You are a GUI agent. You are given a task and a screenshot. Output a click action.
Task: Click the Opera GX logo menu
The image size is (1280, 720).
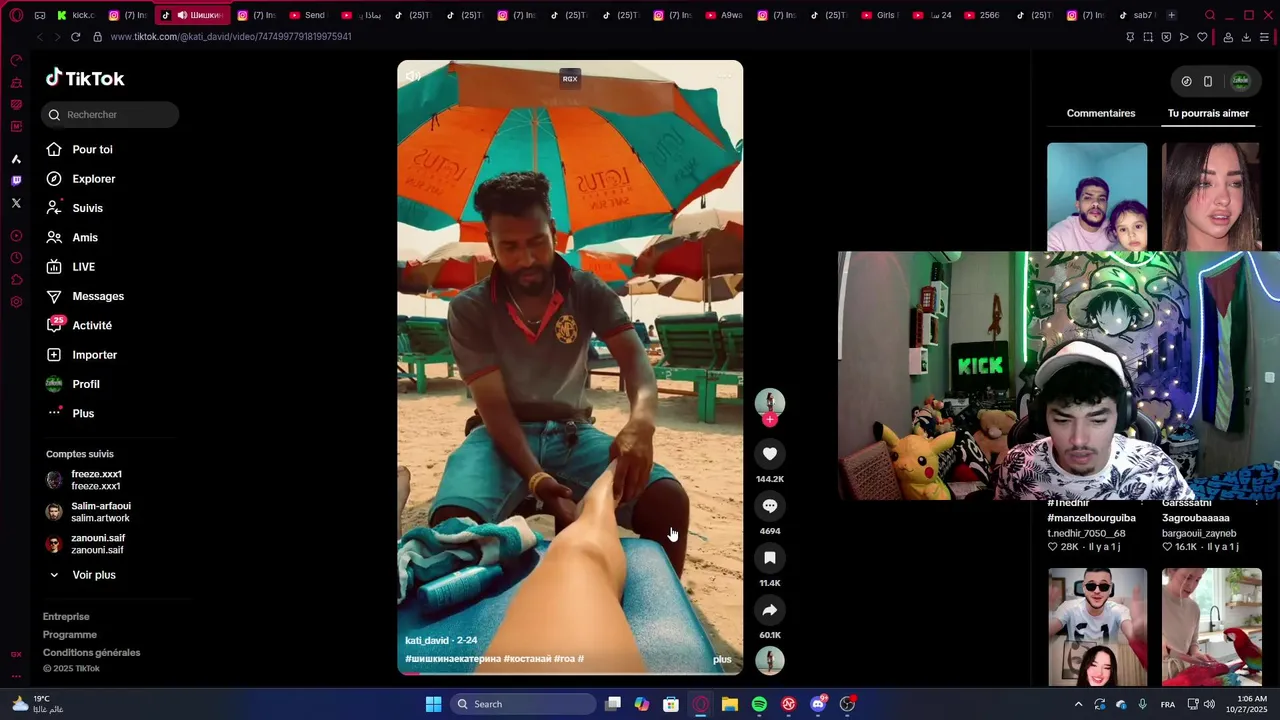[x=16, y=15]
